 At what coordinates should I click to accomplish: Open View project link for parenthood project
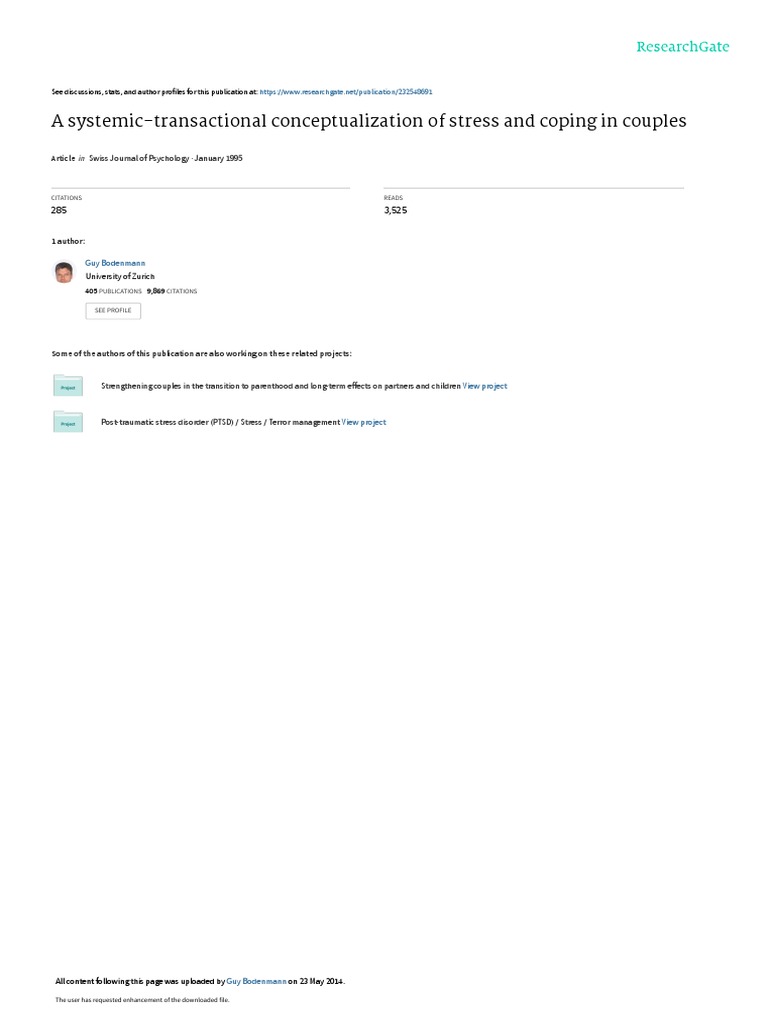point(485,386)
